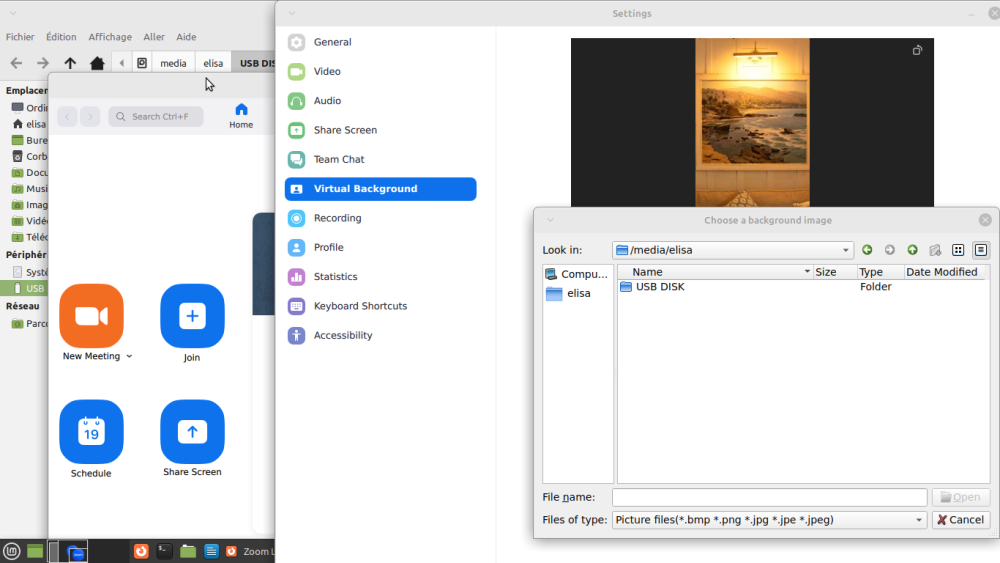Select Keyboard Shortcuts in Settings sidebar
Image resolution: width=1000 pixels, height=563 pixels.
tap(359, 306)
